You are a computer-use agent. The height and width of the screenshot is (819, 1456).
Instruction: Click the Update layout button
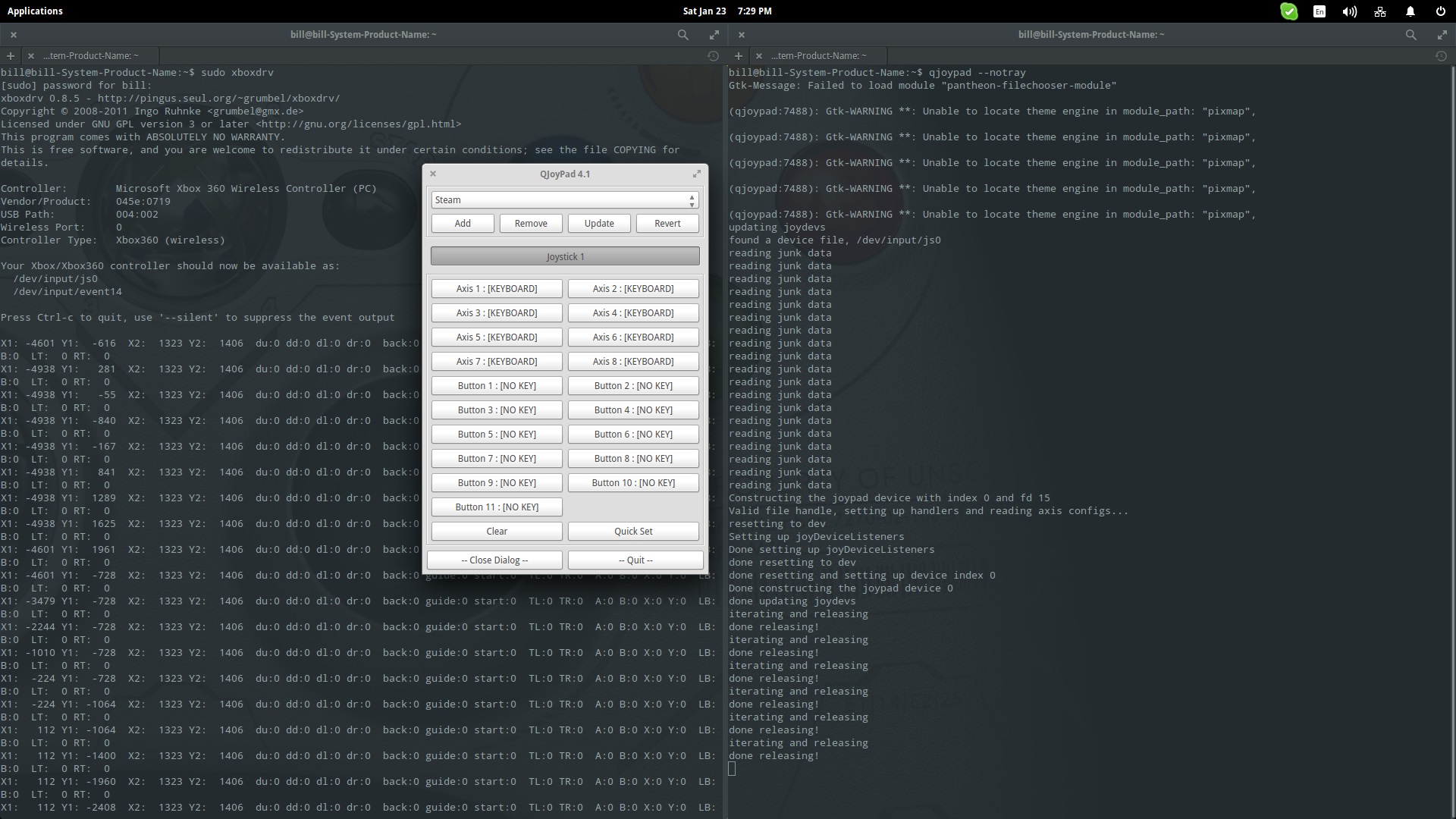tap(599, 224)
